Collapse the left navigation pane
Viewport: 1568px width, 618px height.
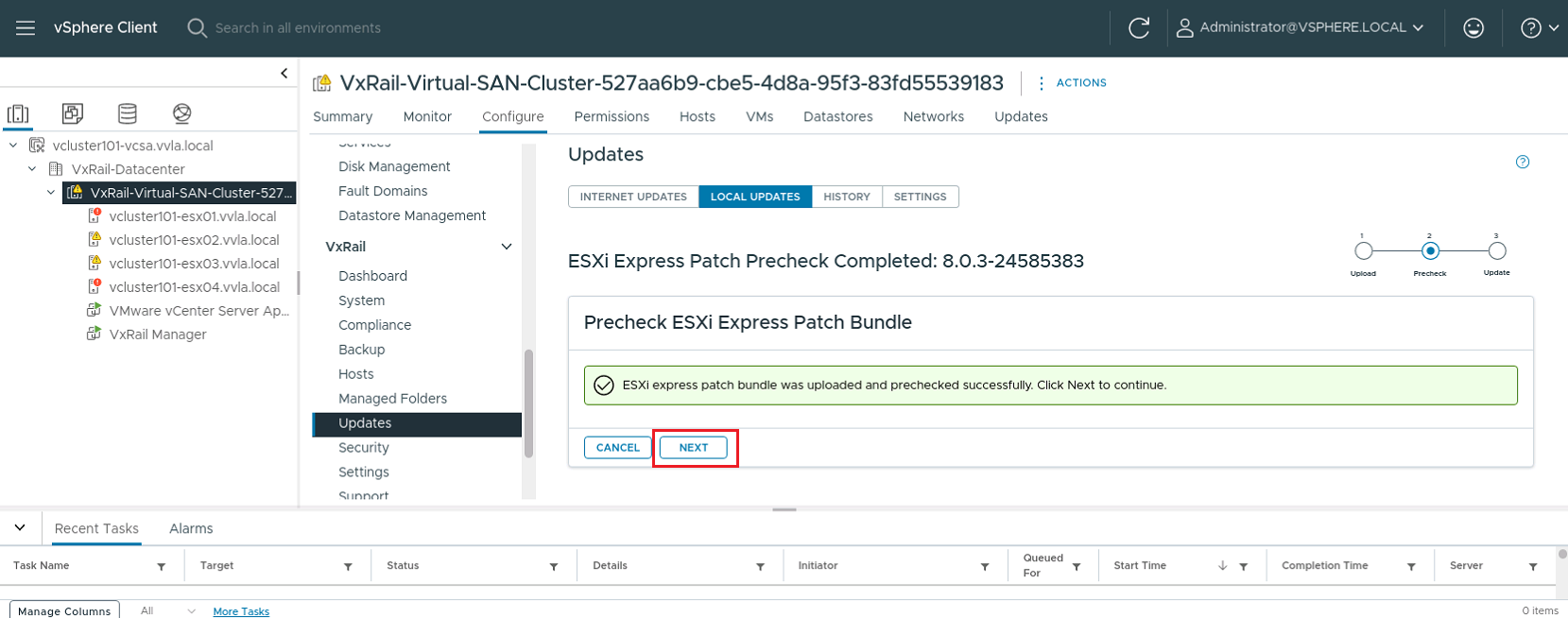pyautogui.click(x=284, y=73)
